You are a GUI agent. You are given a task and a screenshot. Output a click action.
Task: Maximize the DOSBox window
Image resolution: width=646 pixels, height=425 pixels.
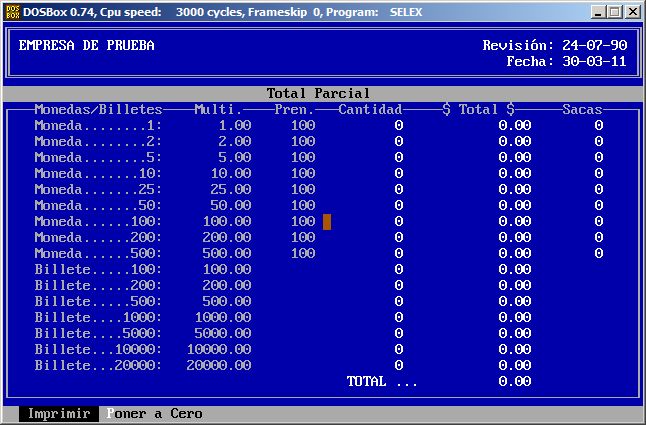615,12
